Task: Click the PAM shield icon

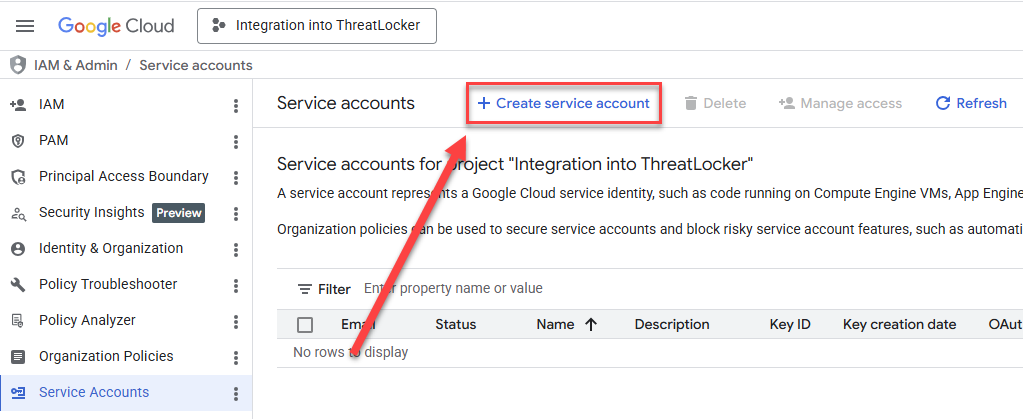Action: pos(18,141)
